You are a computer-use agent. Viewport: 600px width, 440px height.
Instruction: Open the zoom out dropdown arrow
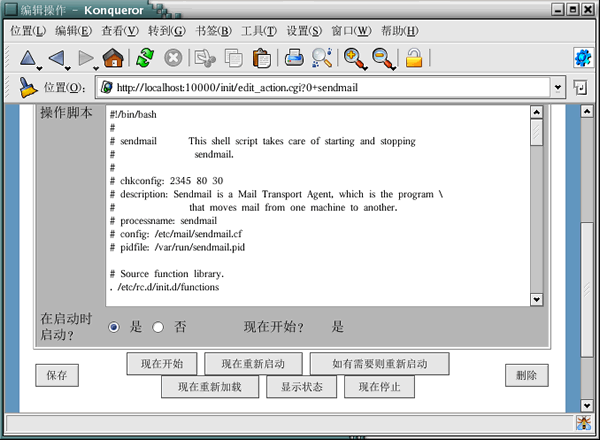coord(393,68)
